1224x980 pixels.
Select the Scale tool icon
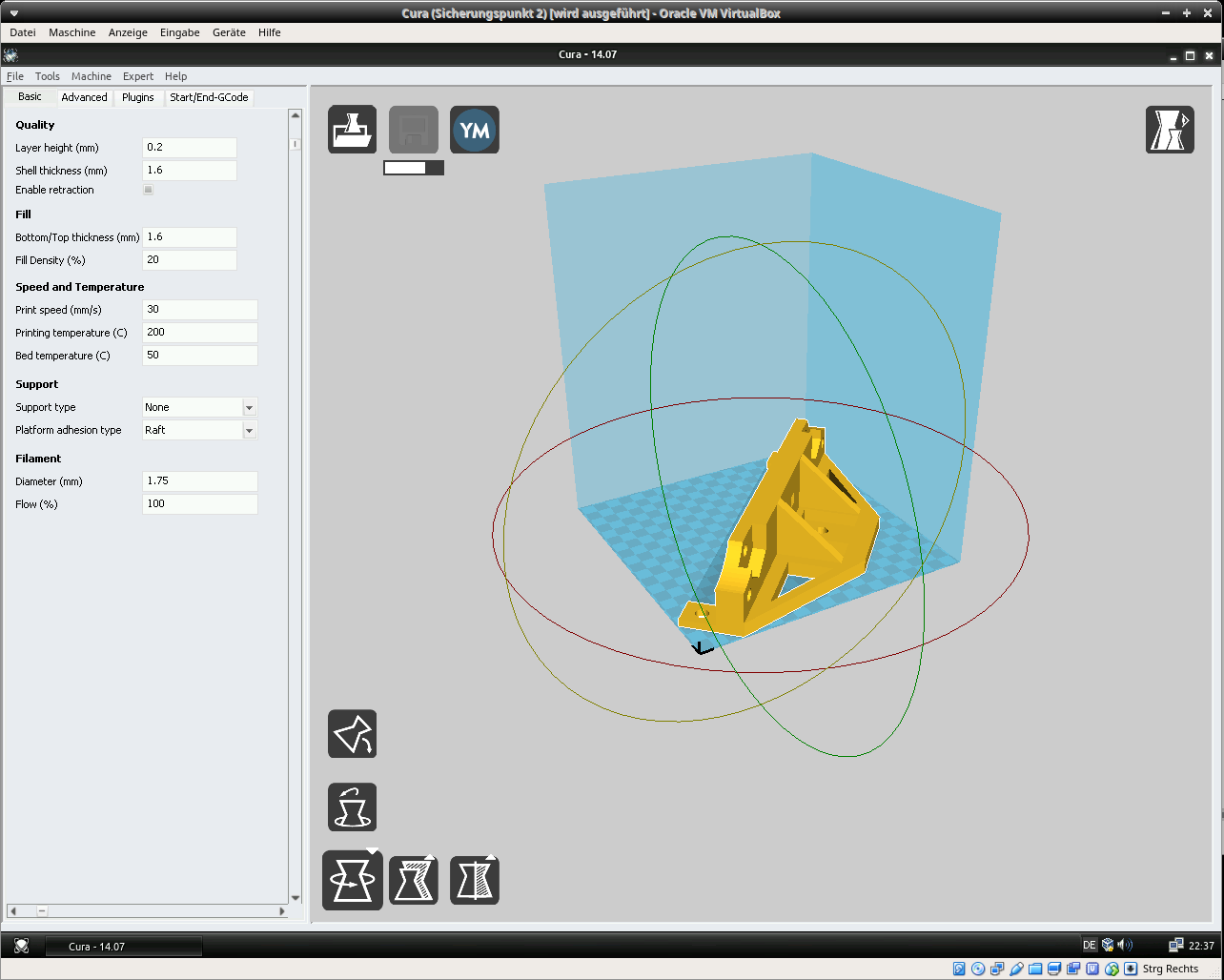[x=414, y=880]
